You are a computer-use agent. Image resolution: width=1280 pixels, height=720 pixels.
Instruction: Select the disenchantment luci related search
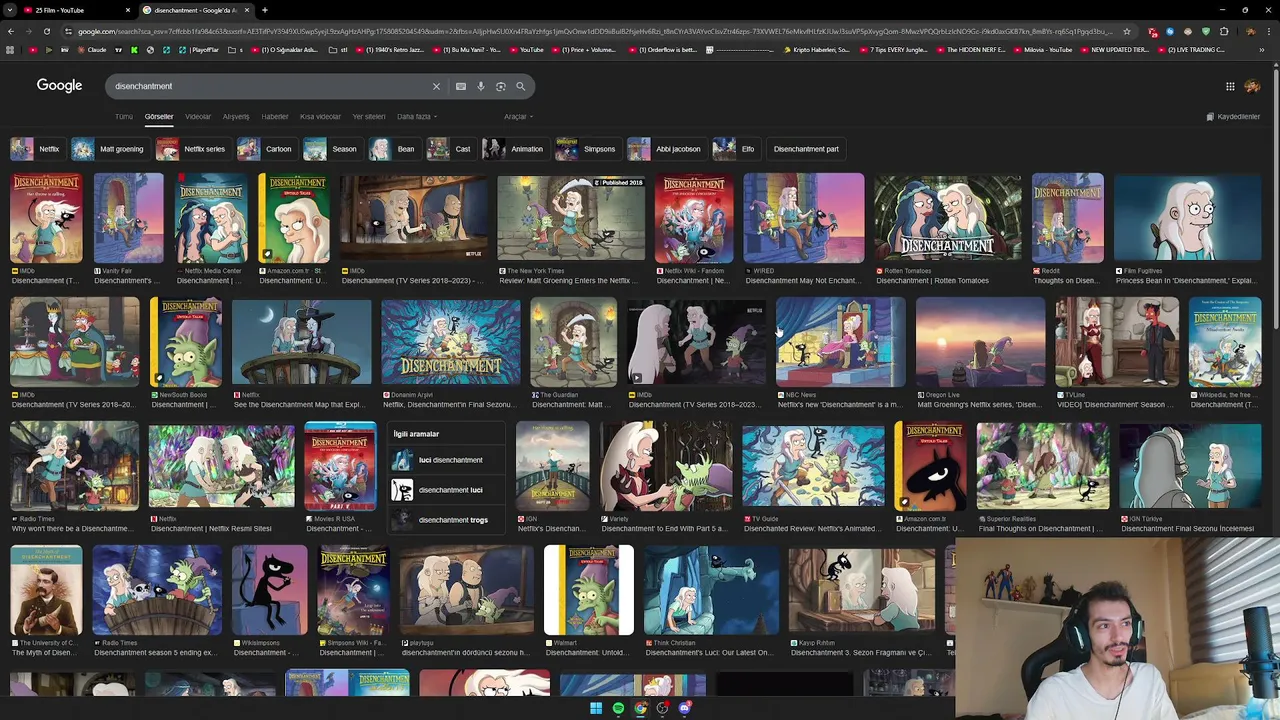(x=446, y=490)
